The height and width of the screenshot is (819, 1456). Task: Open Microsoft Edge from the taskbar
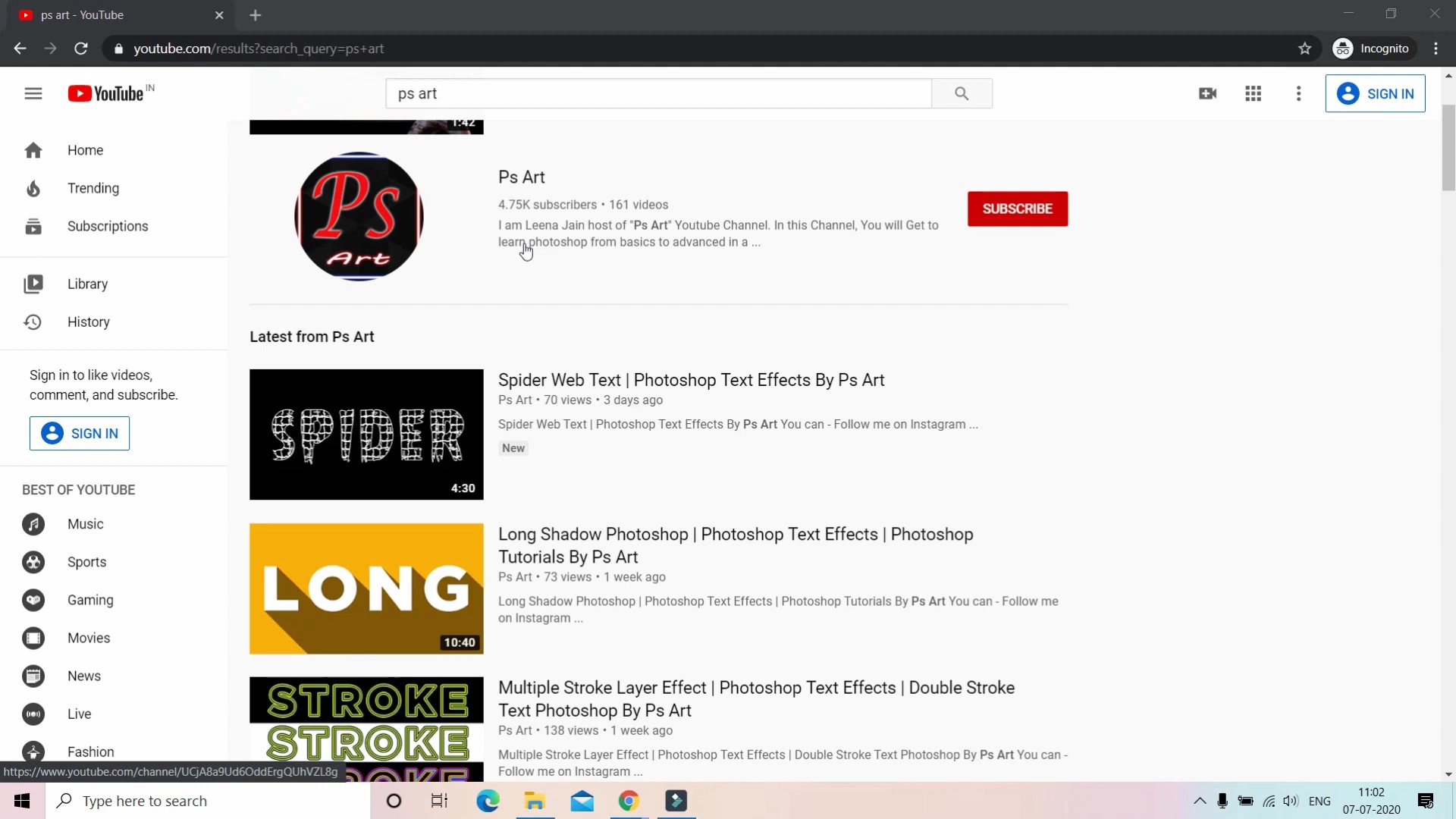(x=488, y=801)
